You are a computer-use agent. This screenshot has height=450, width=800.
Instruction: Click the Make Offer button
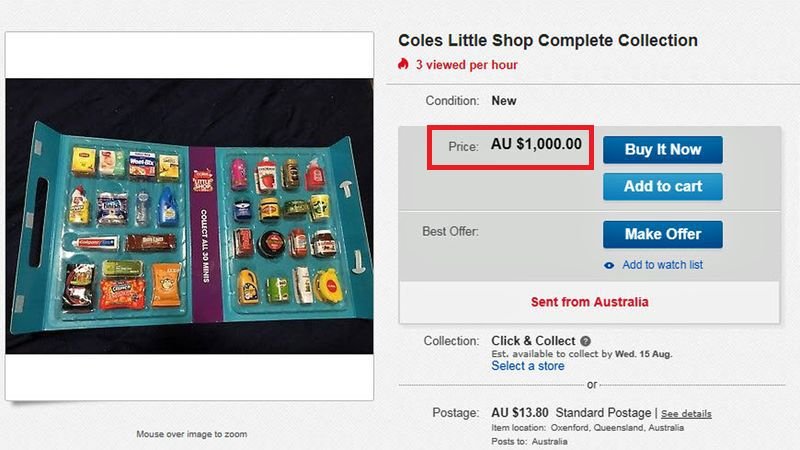pyautogui.click(x=662, y=234)
